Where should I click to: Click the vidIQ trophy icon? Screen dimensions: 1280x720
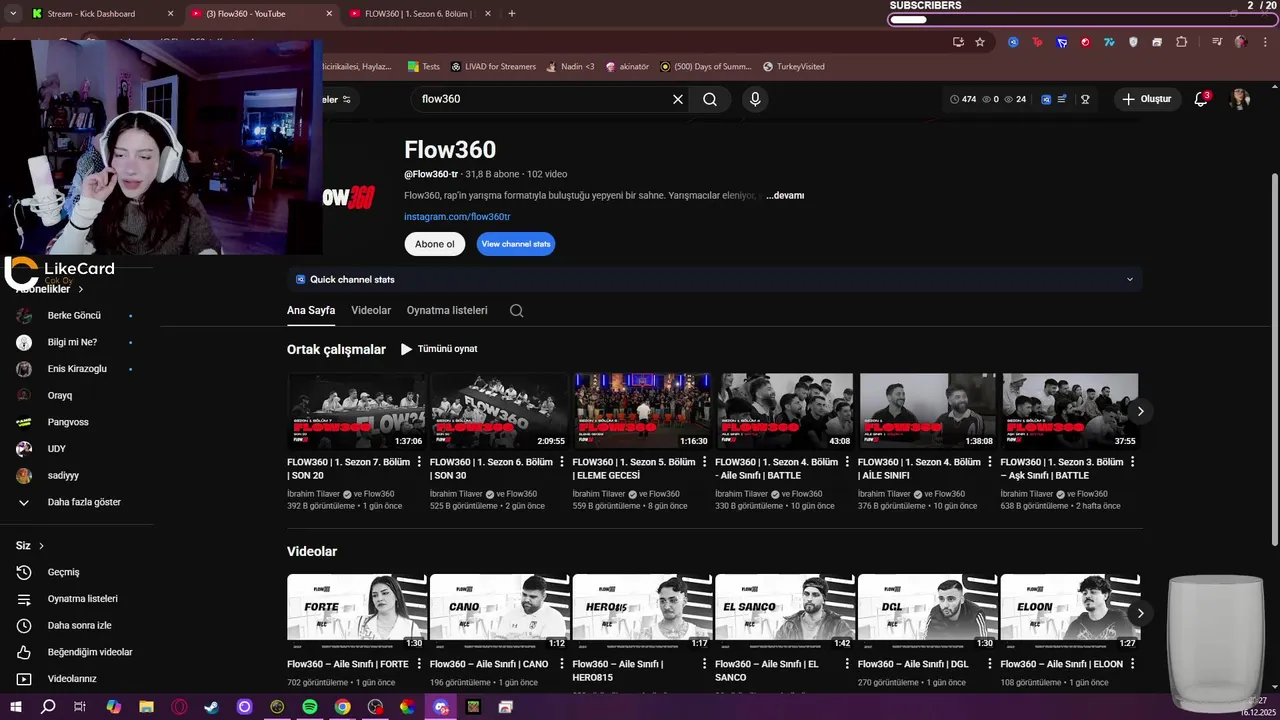[1085, 99]
